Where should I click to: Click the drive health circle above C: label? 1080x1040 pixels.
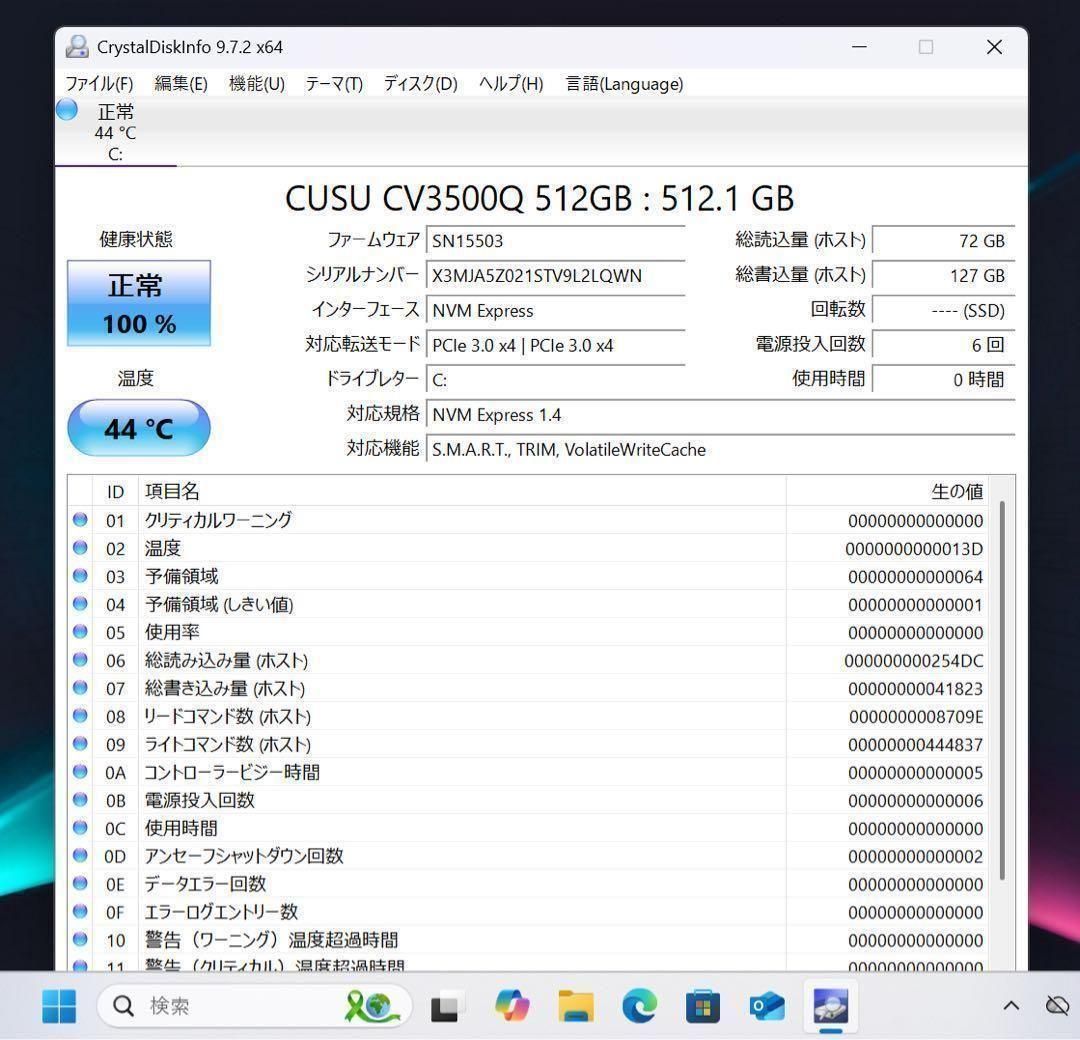66,110
